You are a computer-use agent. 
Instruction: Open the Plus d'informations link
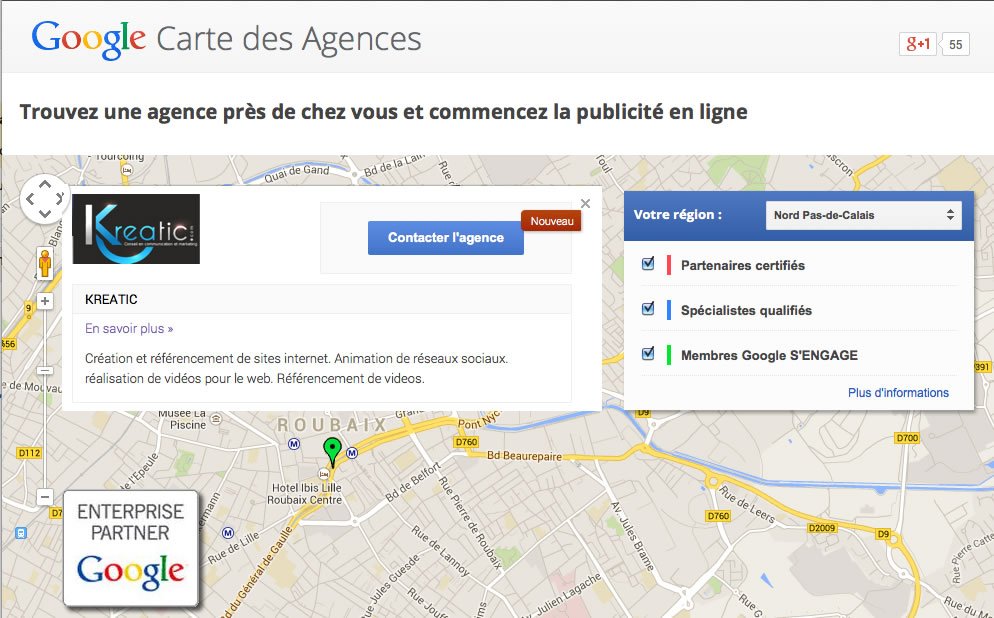point(898,392)
